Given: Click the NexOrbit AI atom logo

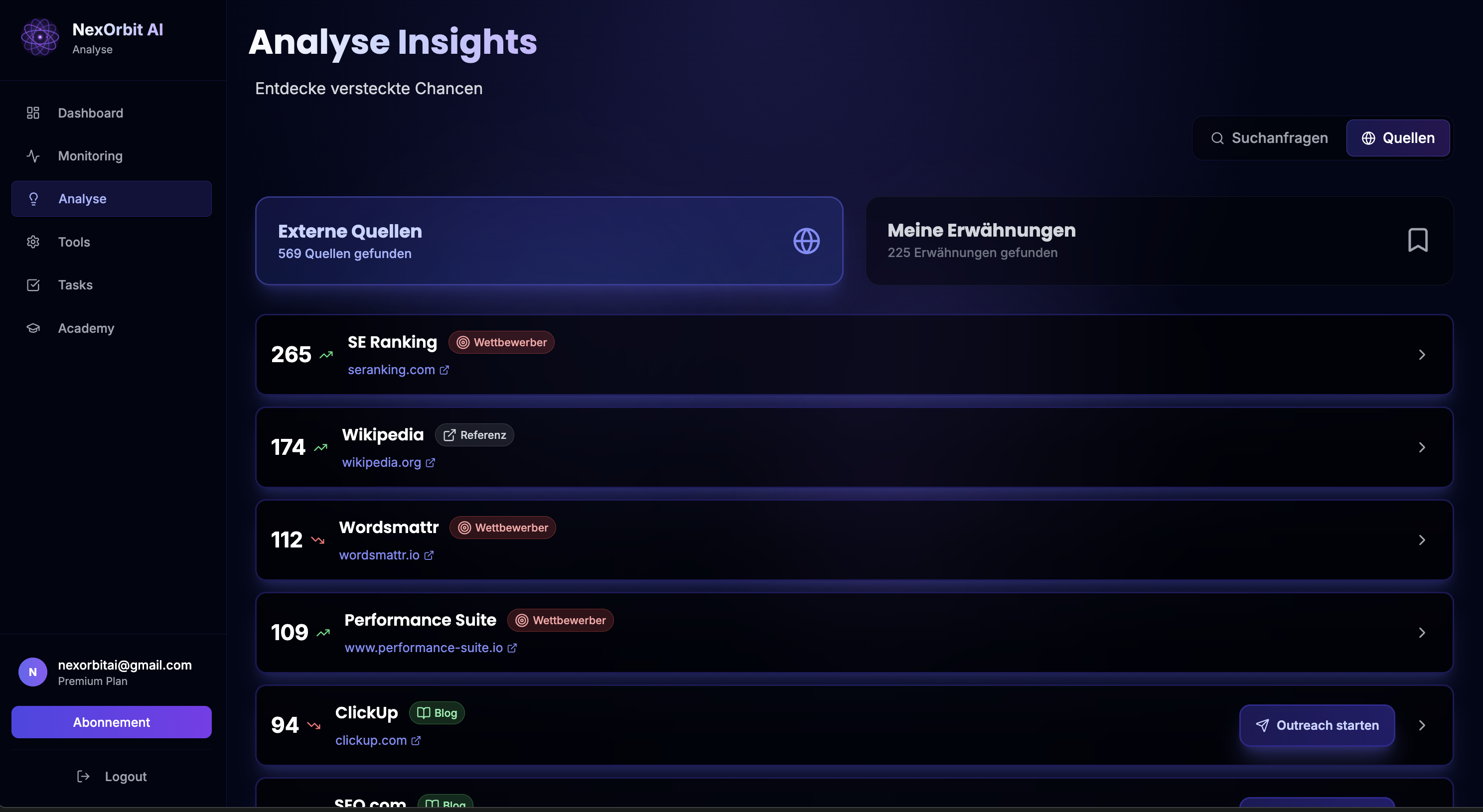Looking at the screenshot, I should (40, 37).
